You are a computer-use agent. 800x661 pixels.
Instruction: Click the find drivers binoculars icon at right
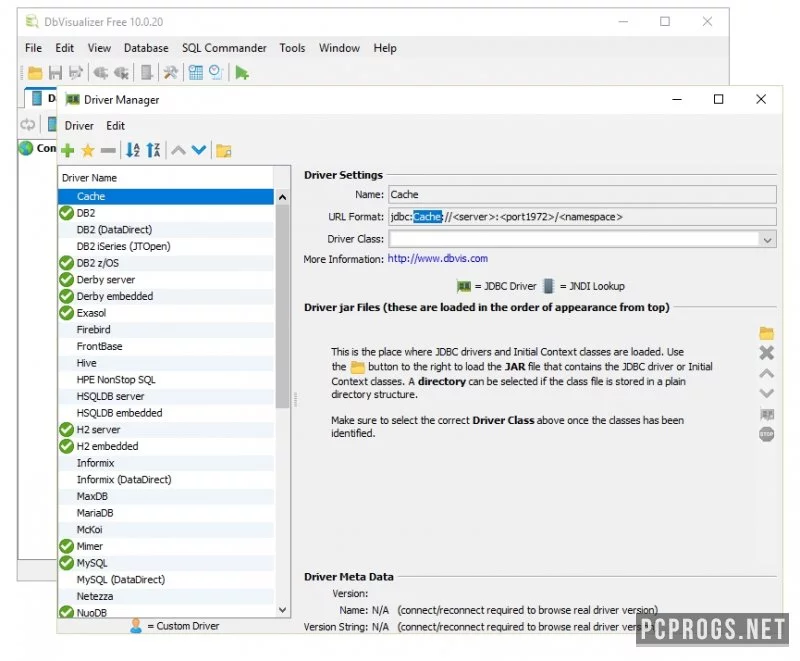click(x=767, y=414)
